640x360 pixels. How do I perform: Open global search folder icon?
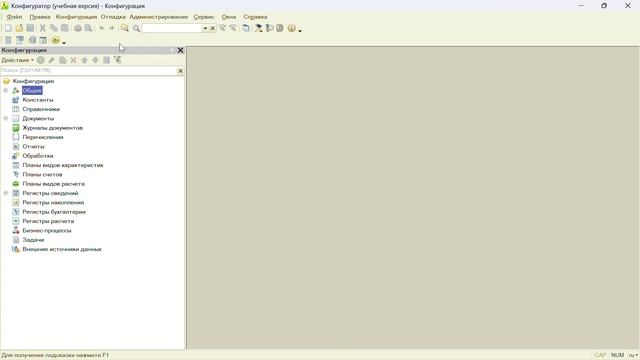pyautogui.click(x=124, y=28)
